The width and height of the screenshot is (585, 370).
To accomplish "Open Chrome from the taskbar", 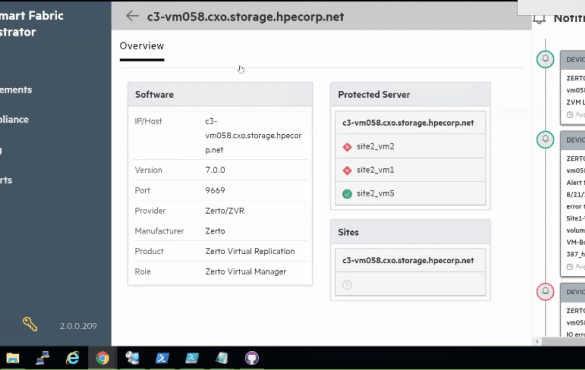I will coord(102,358).
